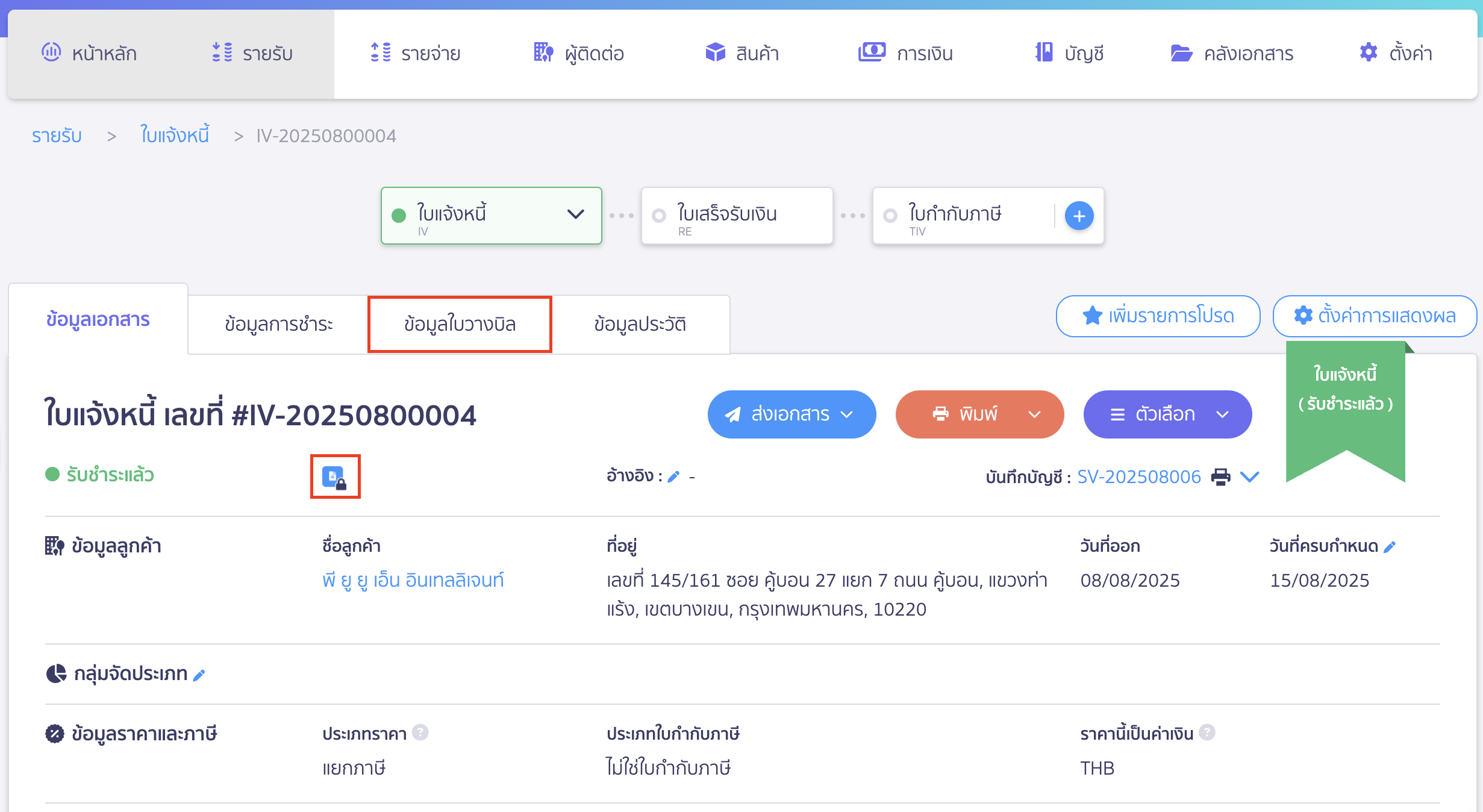Click the blue plus button on ใบกำกับภาษี
Viewport: 1483px width, 812px height.
tap(1079, 216)
